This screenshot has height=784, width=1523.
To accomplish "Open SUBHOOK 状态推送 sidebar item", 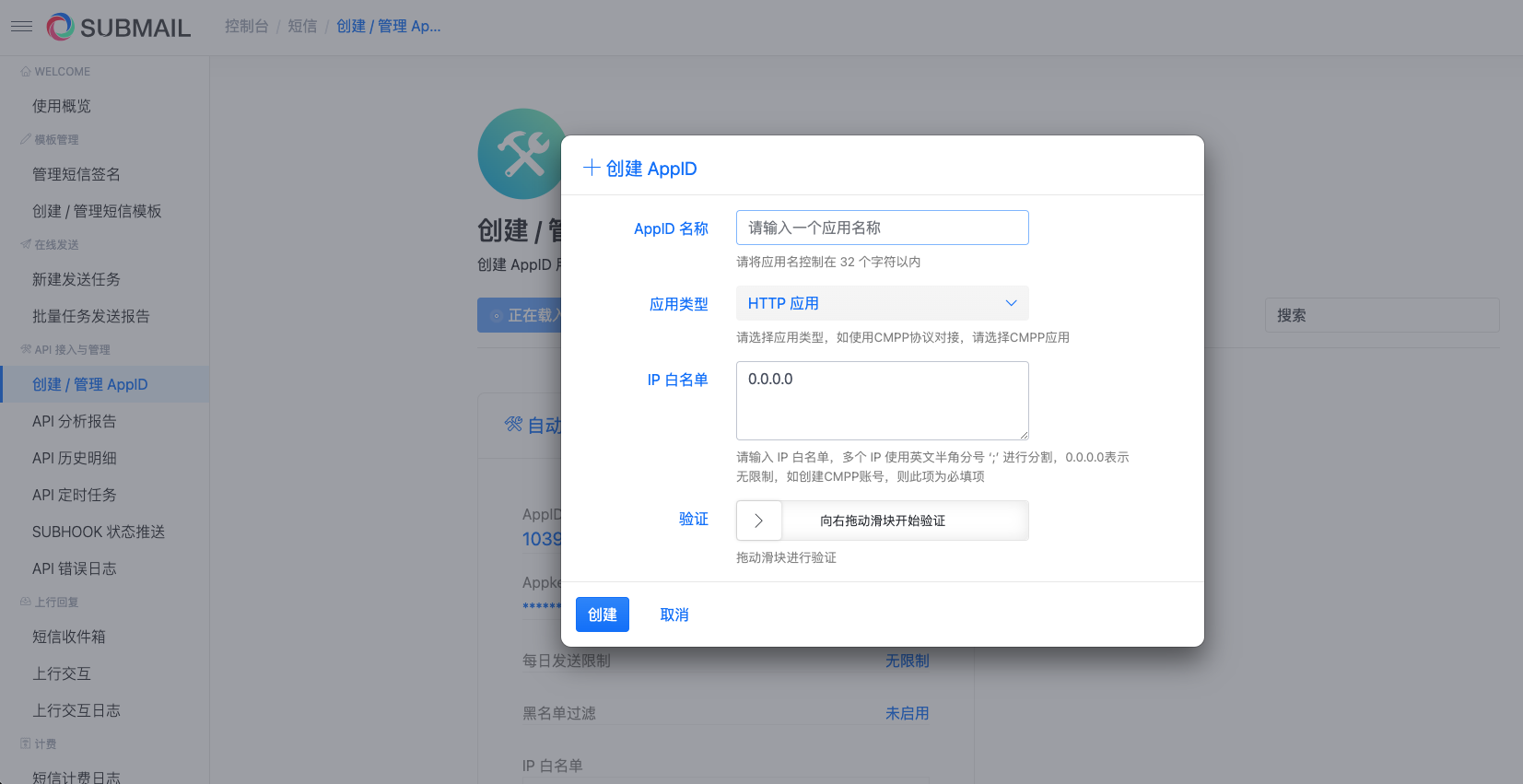I will pyautogui.click(x=99, y=532).
